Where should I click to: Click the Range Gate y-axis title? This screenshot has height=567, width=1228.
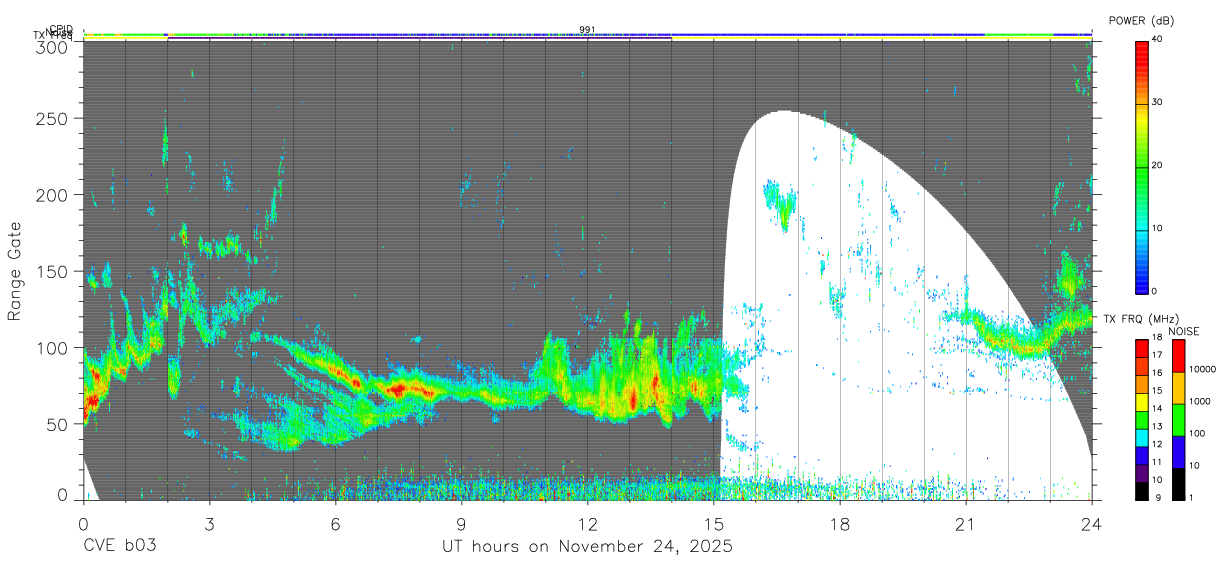click(x=16, y=272)
